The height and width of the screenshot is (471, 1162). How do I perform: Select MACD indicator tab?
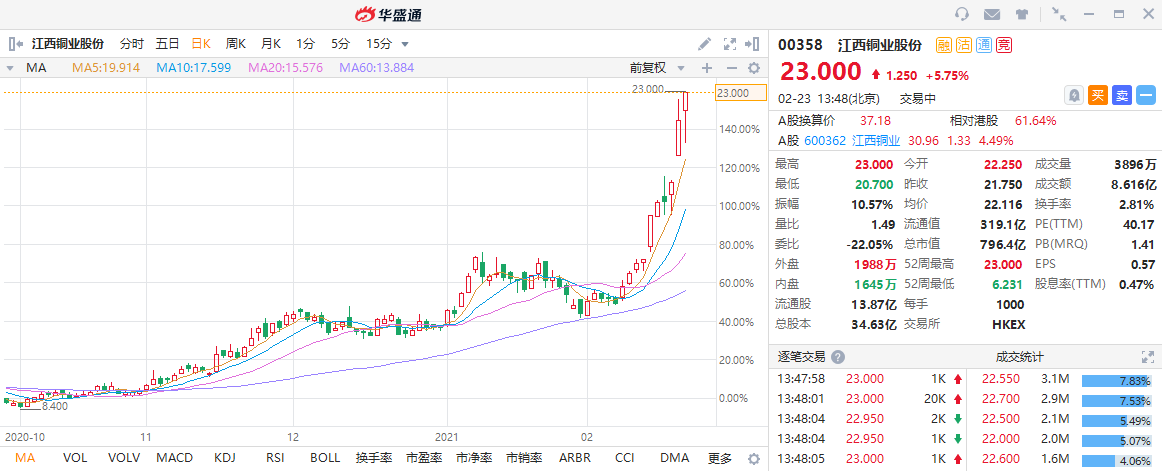[x=176, y=458]
